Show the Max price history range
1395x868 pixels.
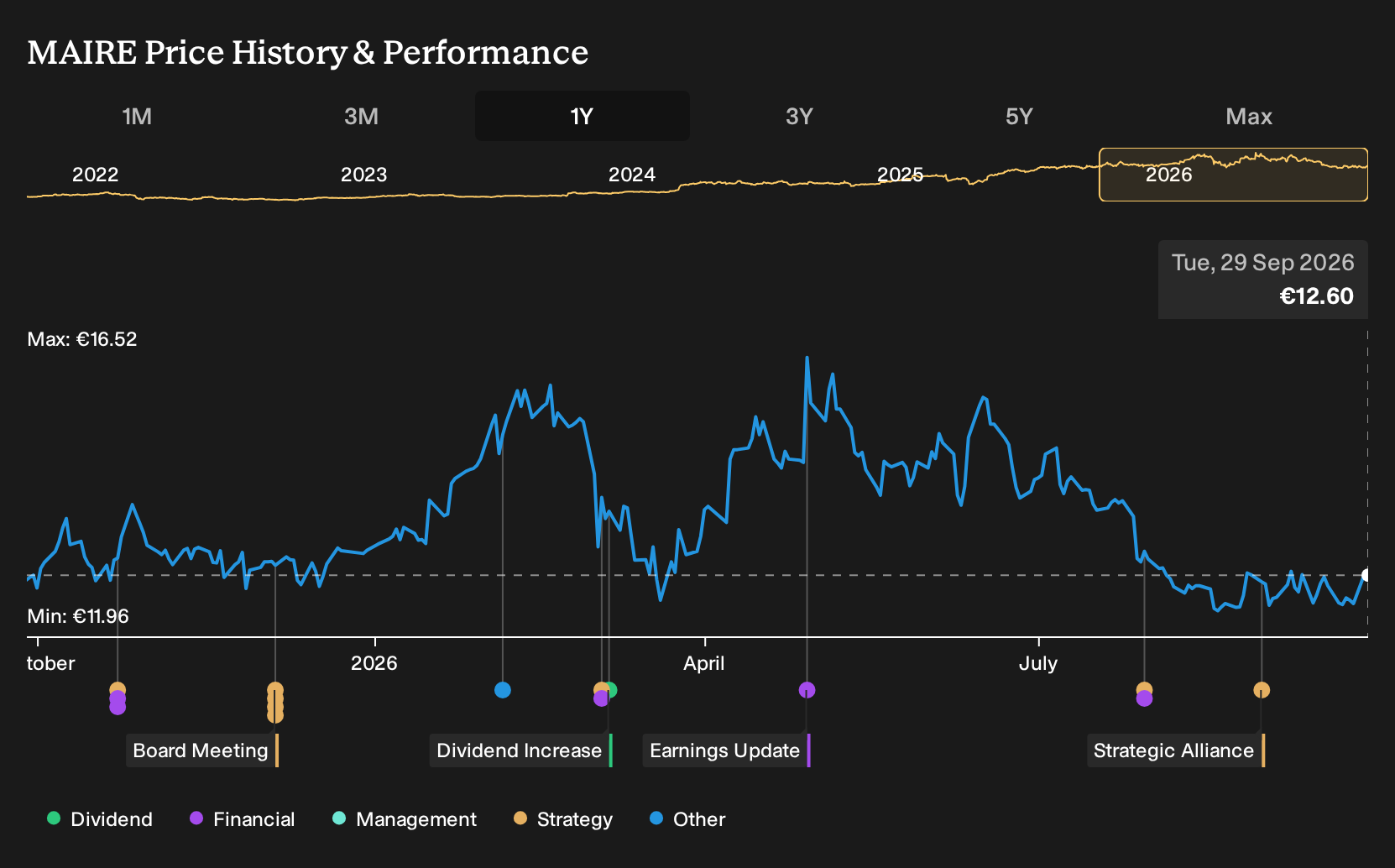[x=1249, y=116]
